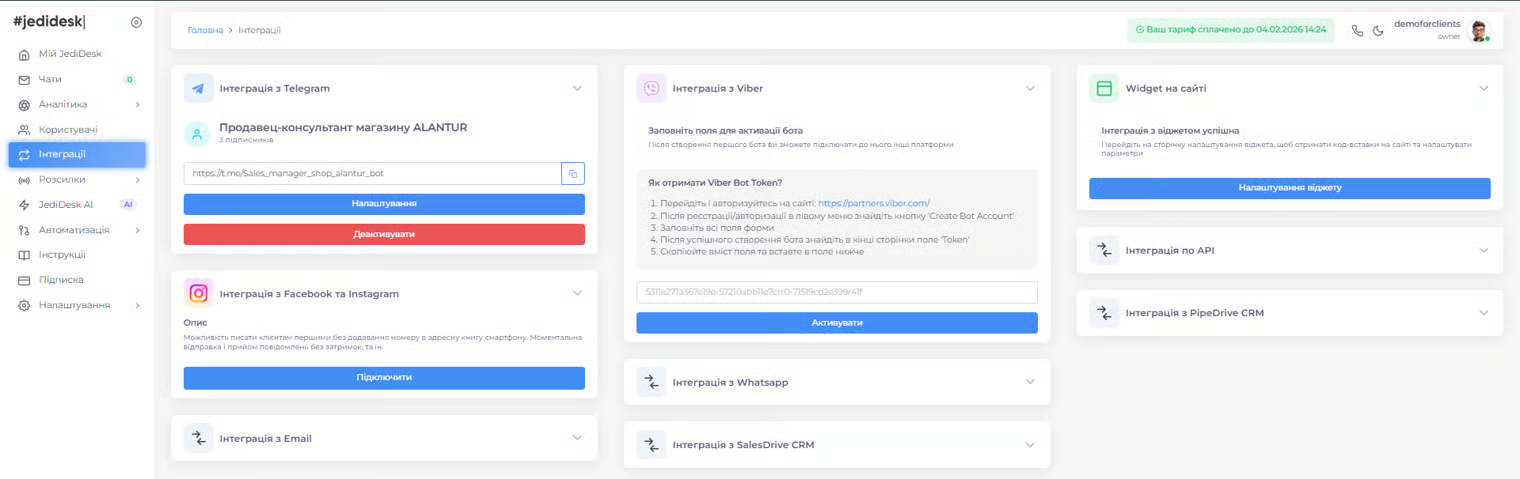Image resolution: width=1520 pixels, height=479 pixels.
Task: Open the user avatar profile picture
Action: (1478, 30)
